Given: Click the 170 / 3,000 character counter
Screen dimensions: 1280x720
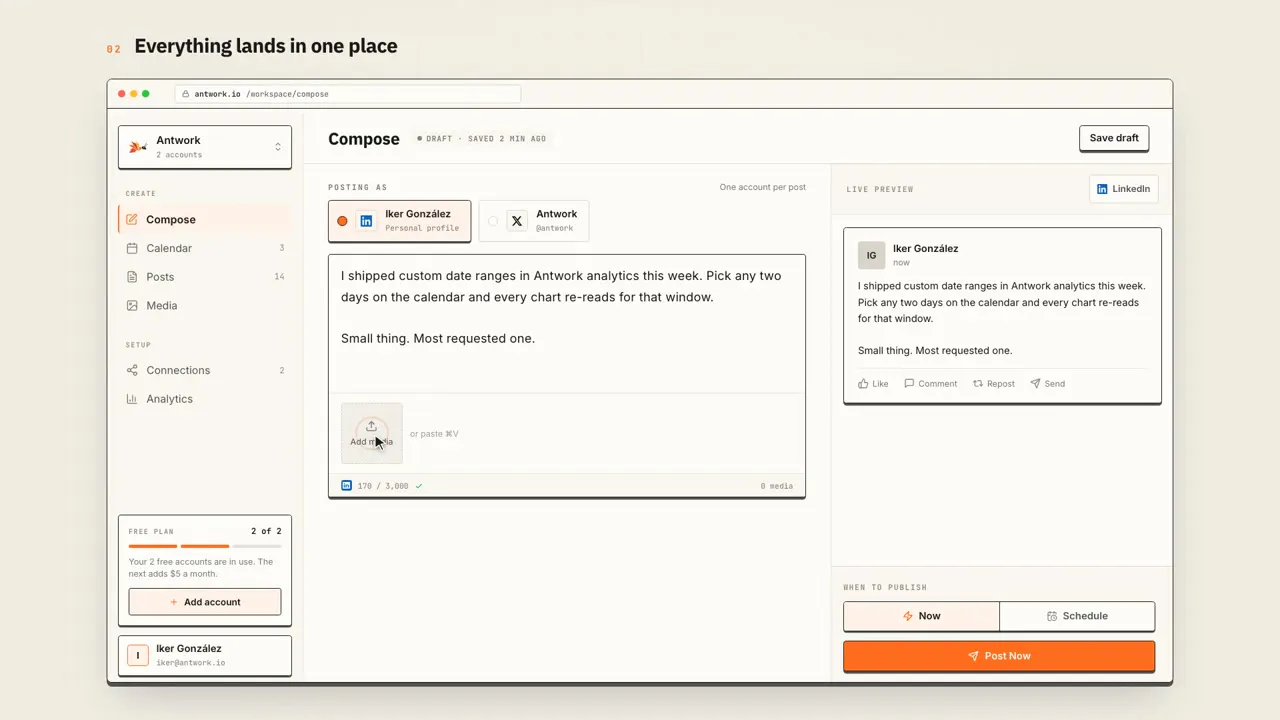Looking at the screenshot, I should (x=383, y=486).
